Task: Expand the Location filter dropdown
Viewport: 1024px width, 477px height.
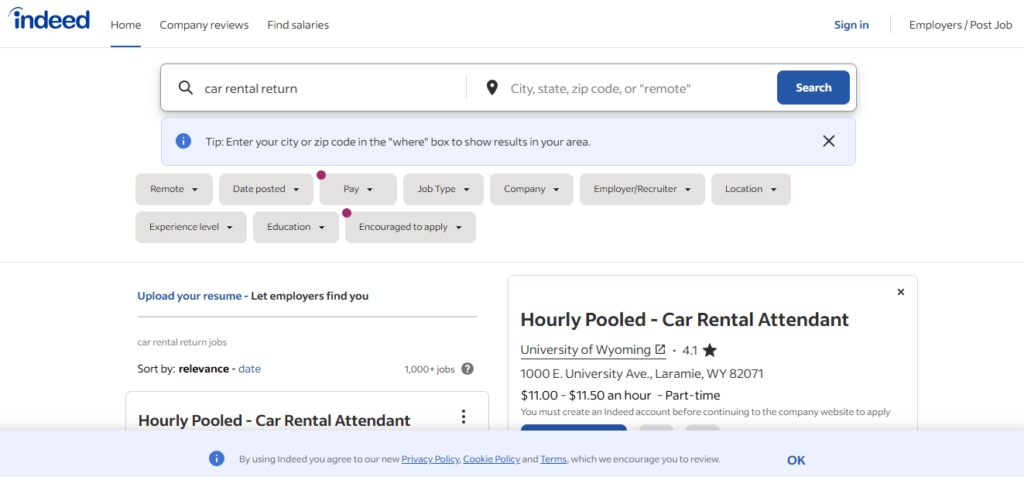Action: [751, 189]
